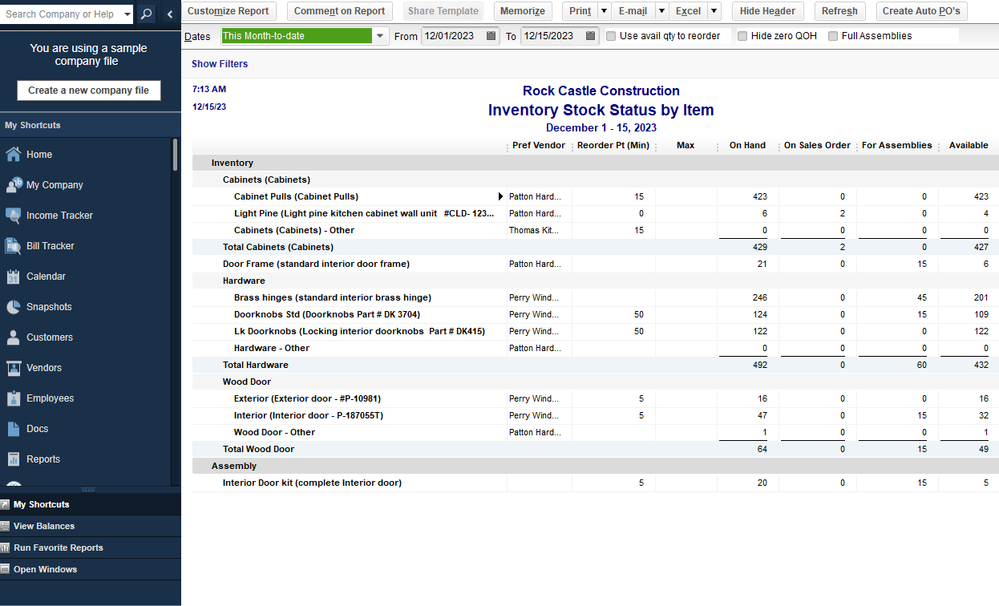Open Income Tracker shortcut
This screenshot has height=606, width=999.
(59, 215)
